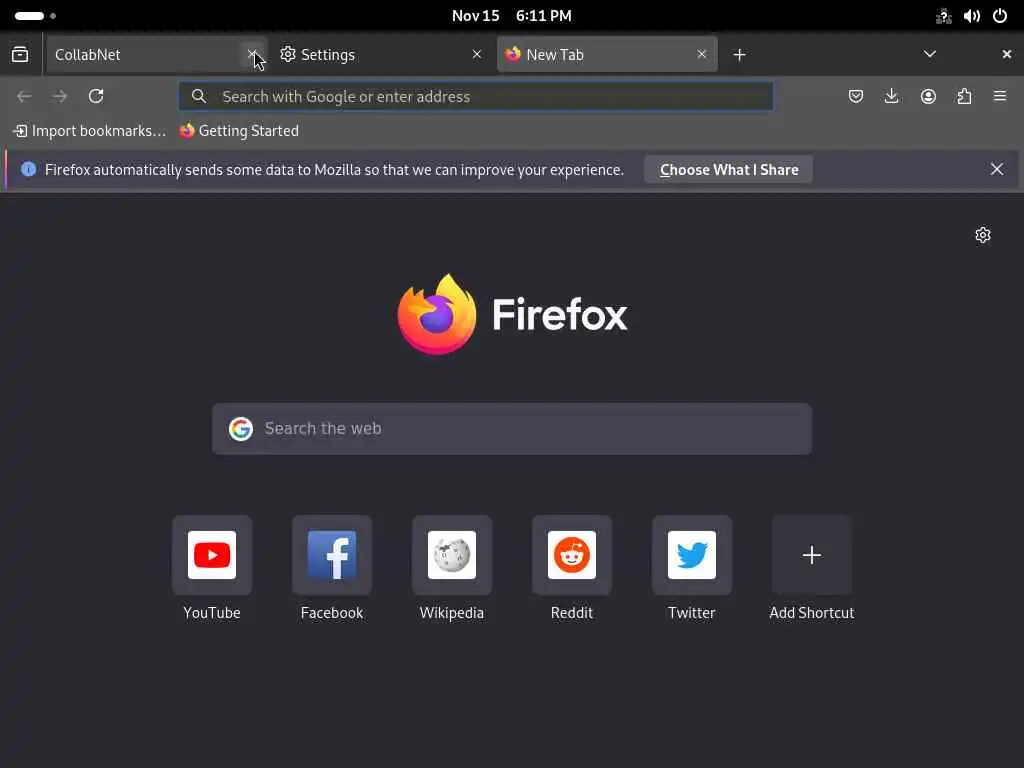Dismiss the data sharing notification bar
Screen dimensions: 1024x768
(997, 170)
